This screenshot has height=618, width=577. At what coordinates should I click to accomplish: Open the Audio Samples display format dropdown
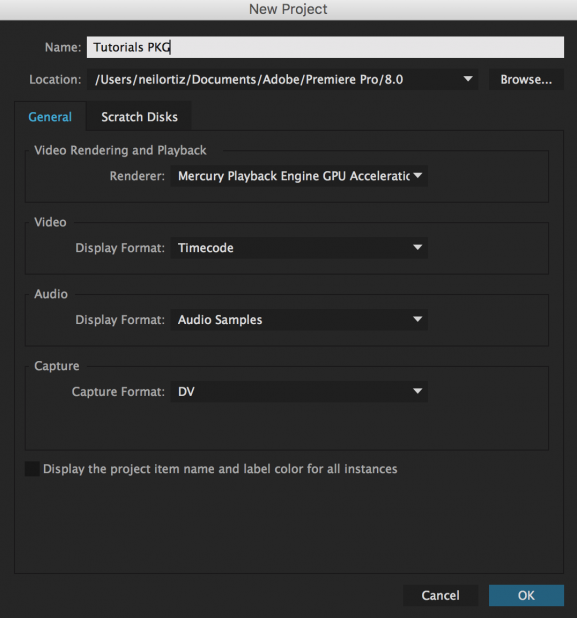299,320
